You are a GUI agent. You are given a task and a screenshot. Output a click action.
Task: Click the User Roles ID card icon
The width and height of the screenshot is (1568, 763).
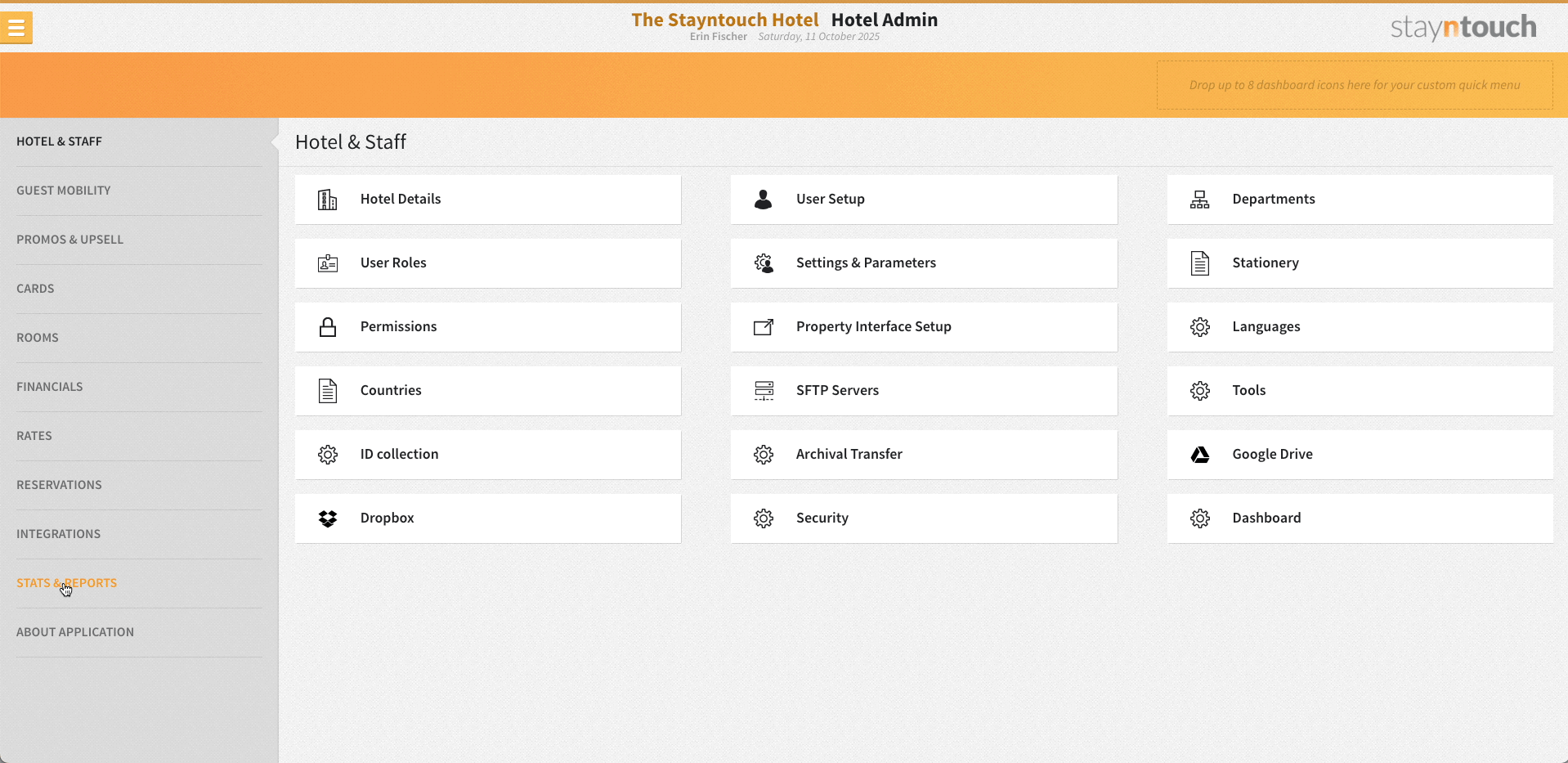click(328, 263)
